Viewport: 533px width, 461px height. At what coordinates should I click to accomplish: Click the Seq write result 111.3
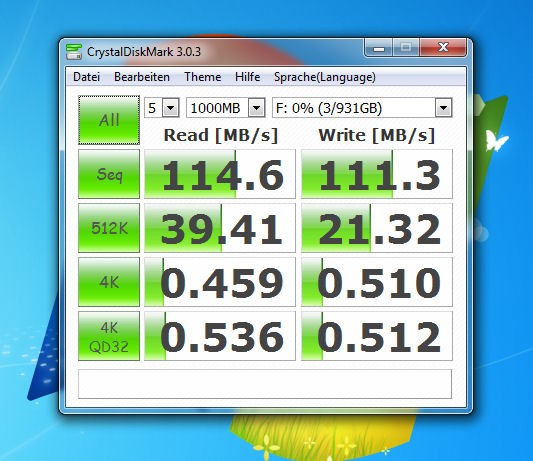tap(377, 174)
